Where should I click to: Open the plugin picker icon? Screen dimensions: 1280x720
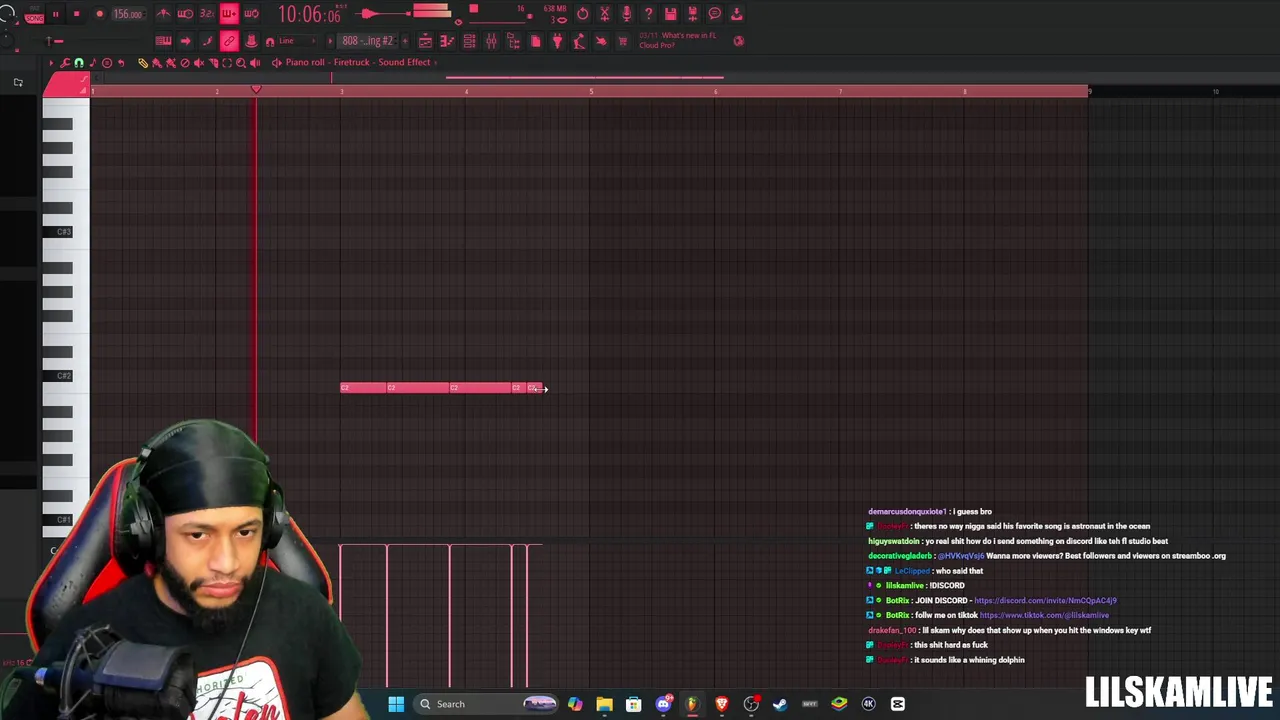click(557, 41)
